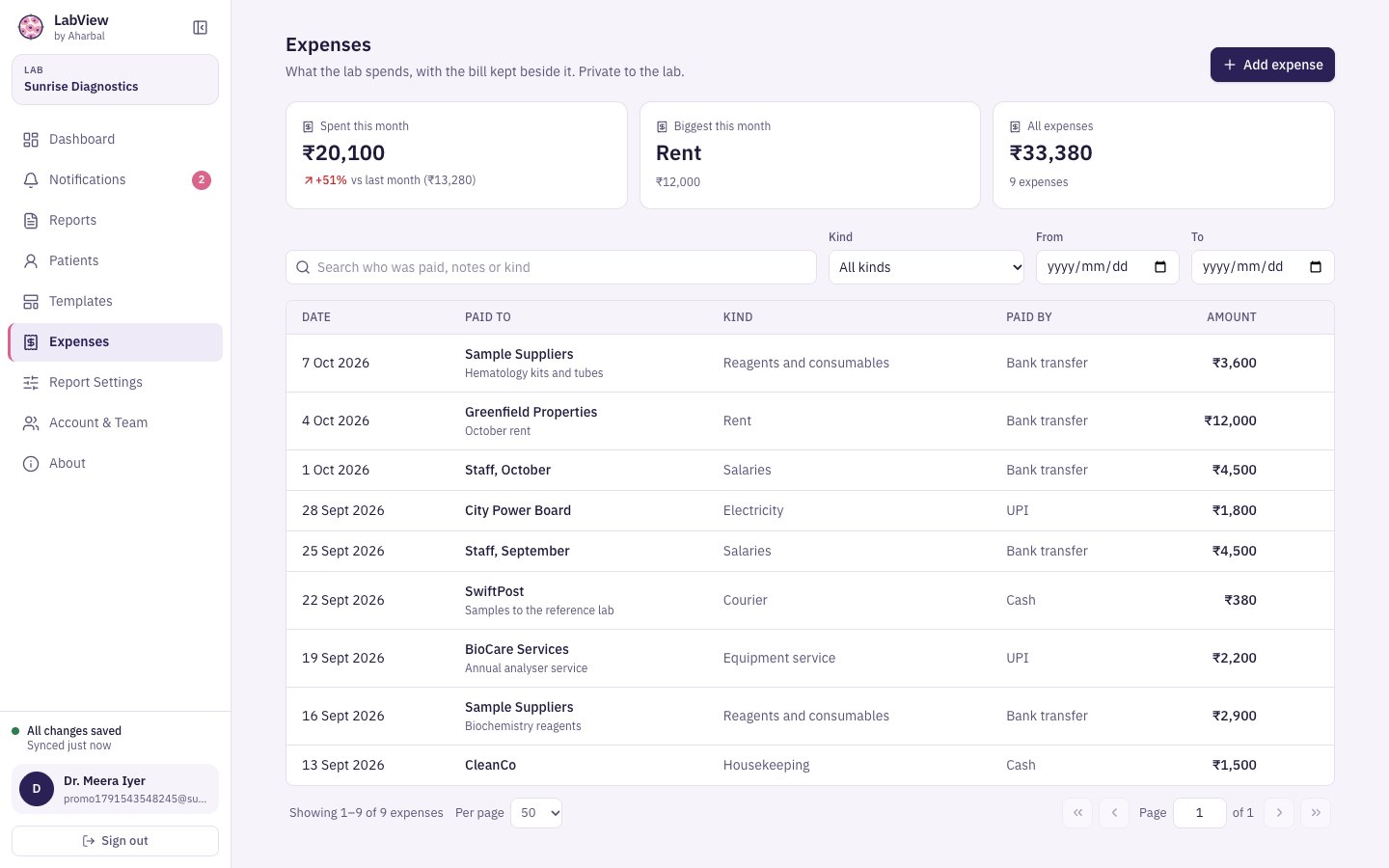Click the Add expense button
1389x868 pixels.
[x=1272, y=65]
